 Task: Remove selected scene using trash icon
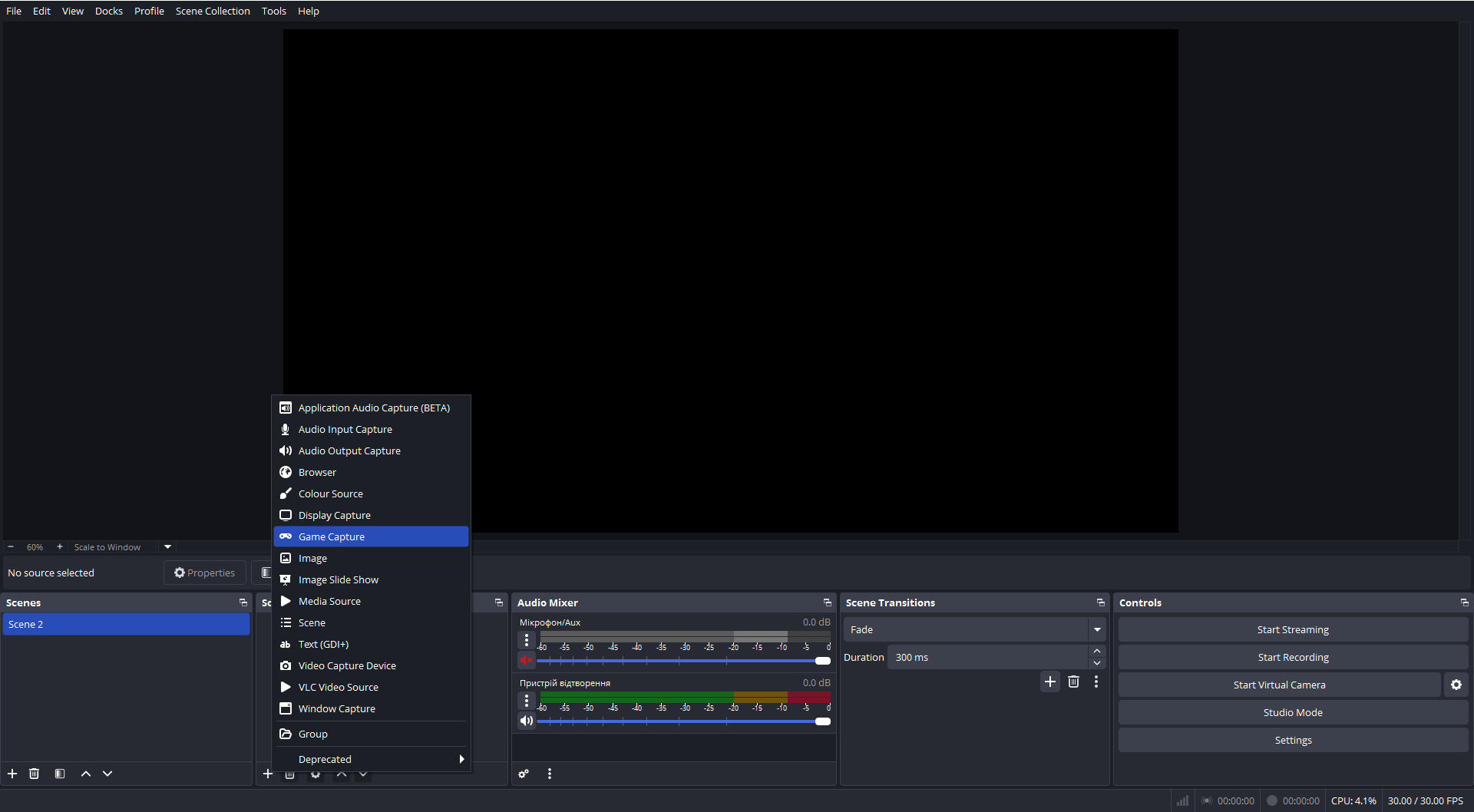[35, 774]
